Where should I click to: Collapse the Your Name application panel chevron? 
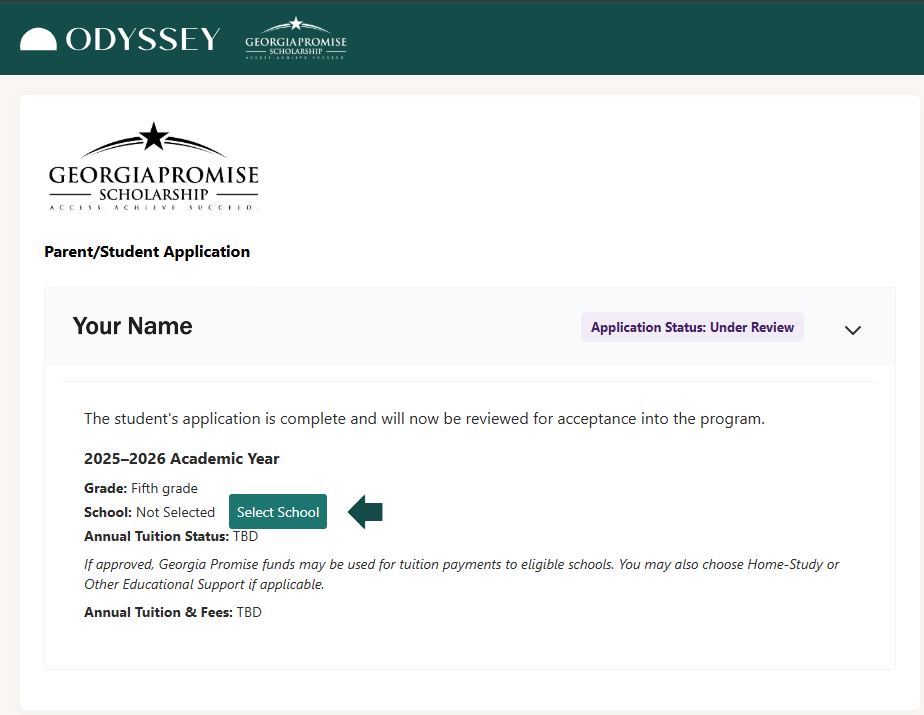pos(853,330)
